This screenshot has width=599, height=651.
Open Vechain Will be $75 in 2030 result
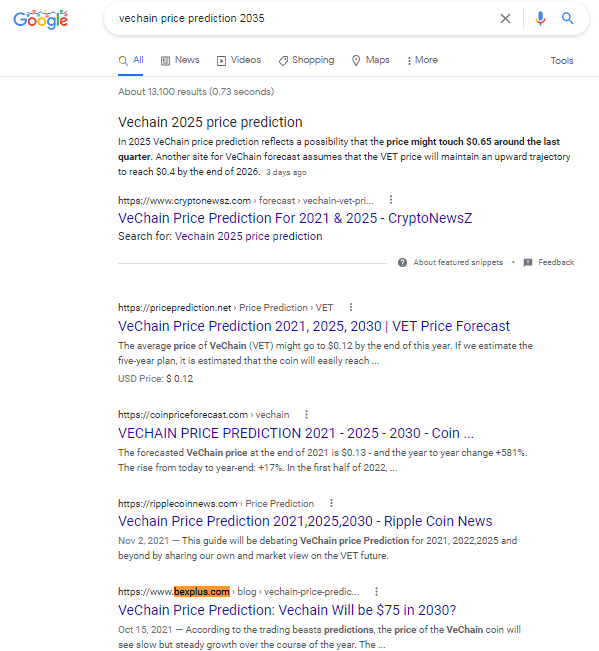pyautogui.click(x=287, y=610)
